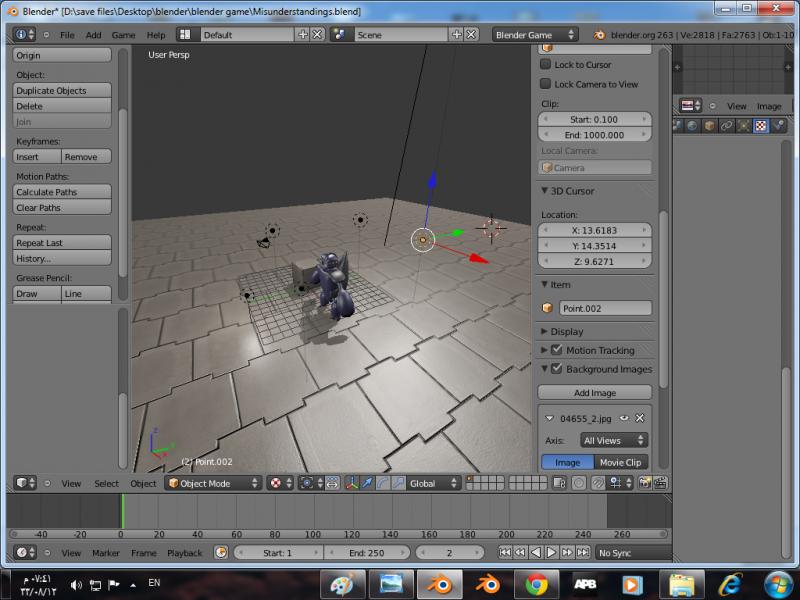The image size is (800, 600).
Task: Open the 3D View editor type selector
Action: (x=24, y=483)
